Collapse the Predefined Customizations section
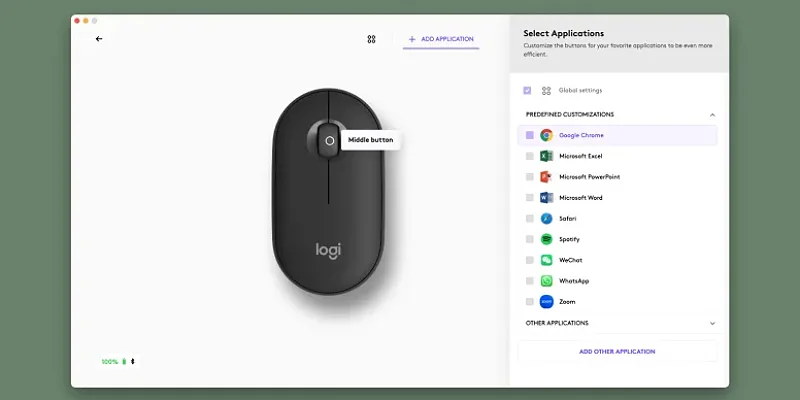This screenshot has height=400, width=800. 712,115
